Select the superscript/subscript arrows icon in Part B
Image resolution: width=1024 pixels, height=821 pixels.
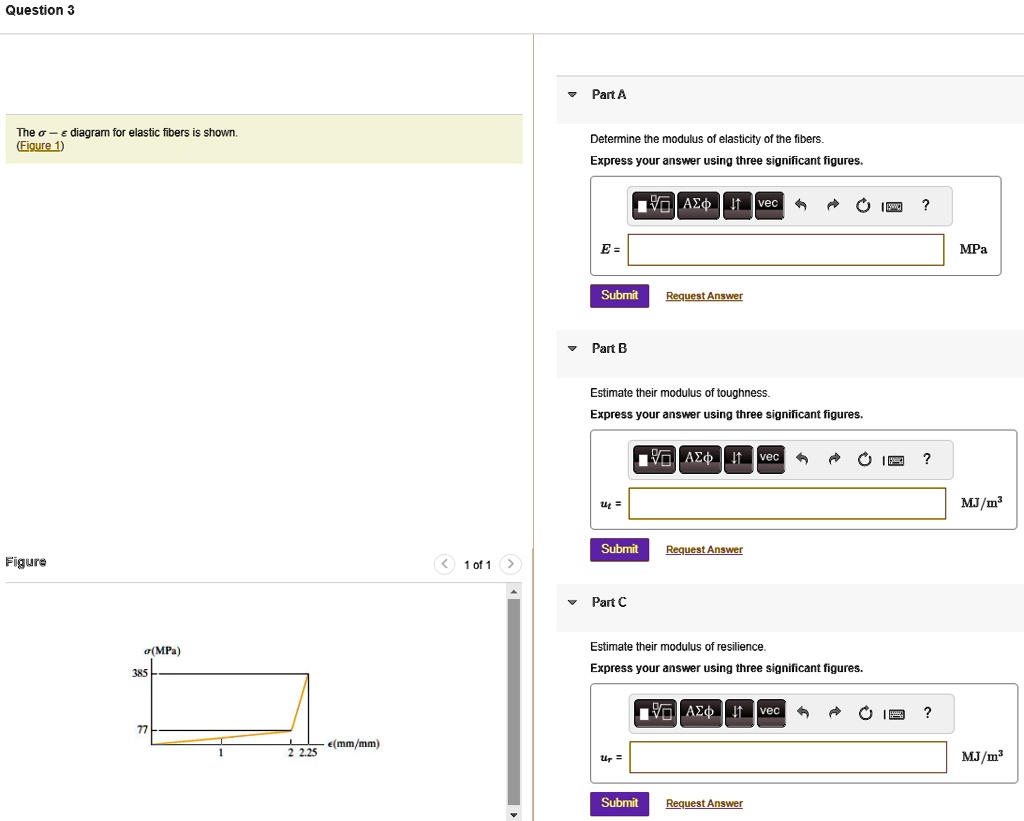[x=737, y=458]
